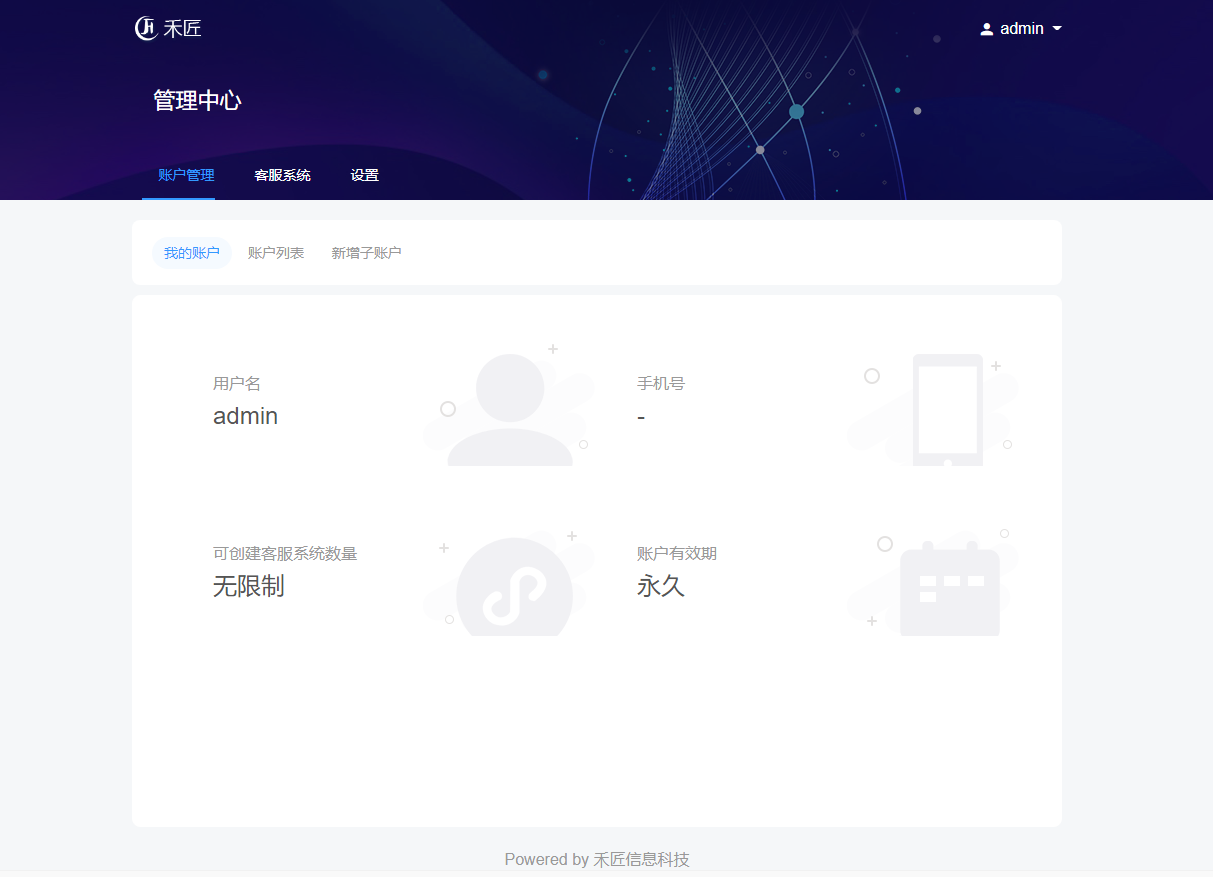This screenshot has height=877, width=1213.
Task: Select the 我的账户 sub-tab
Action: pyautogui.click(x=192, y=253)
